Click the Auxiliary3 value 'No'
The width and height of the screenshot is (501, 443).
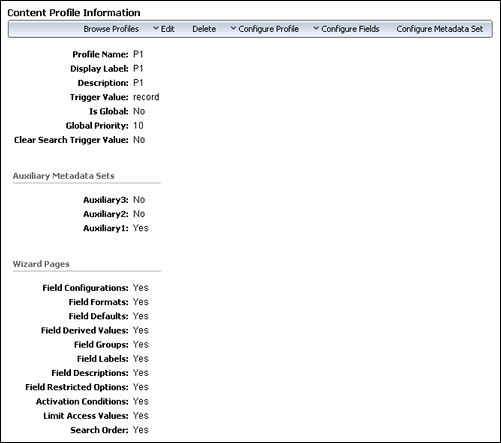point(139,200)
